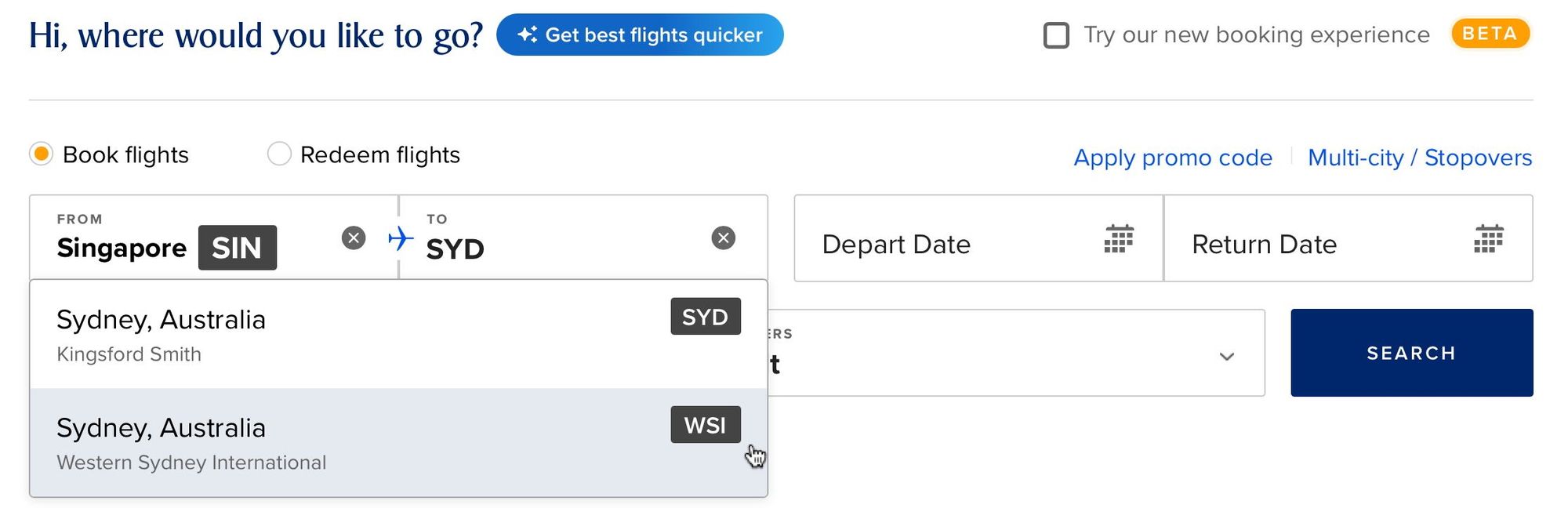Click the blue airplane swap icon
The image size is (1568, 508).
point(400,238)
